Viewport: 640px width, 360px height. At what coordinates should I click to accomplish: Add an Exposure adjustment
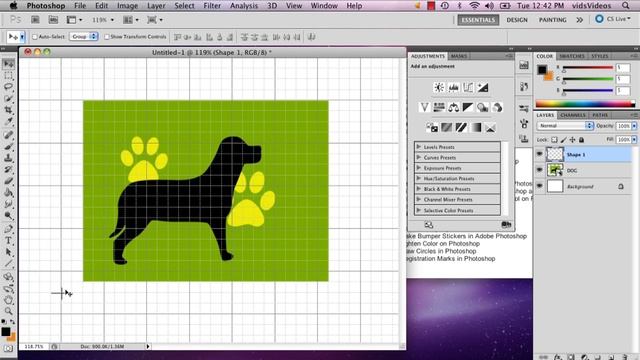coord(483,87)
